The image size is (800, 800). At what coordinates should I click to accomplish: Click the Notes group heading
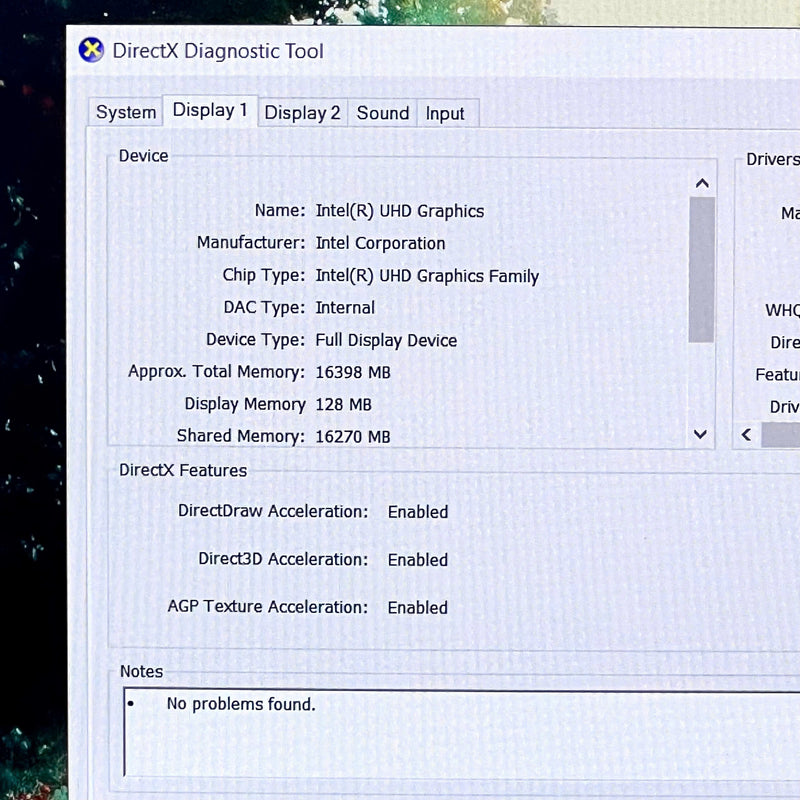[141, 671]
